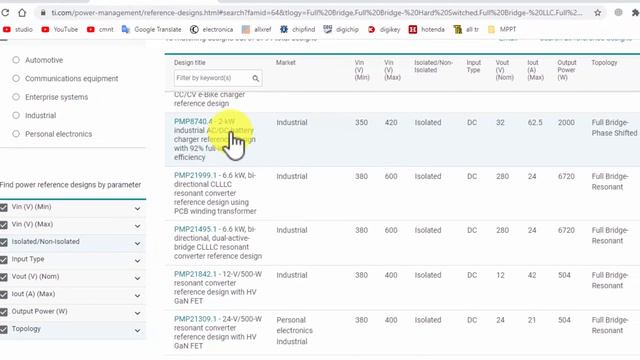640x360 pixels.
Task: Sort by the Input Type column header
Action: pyautogui.click(x=473, y=67)
